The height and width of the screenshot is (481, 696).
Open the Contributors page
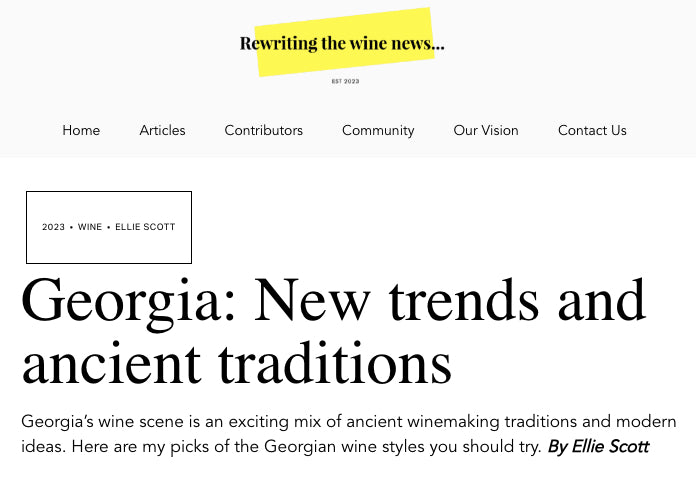(x=263, y=130)
